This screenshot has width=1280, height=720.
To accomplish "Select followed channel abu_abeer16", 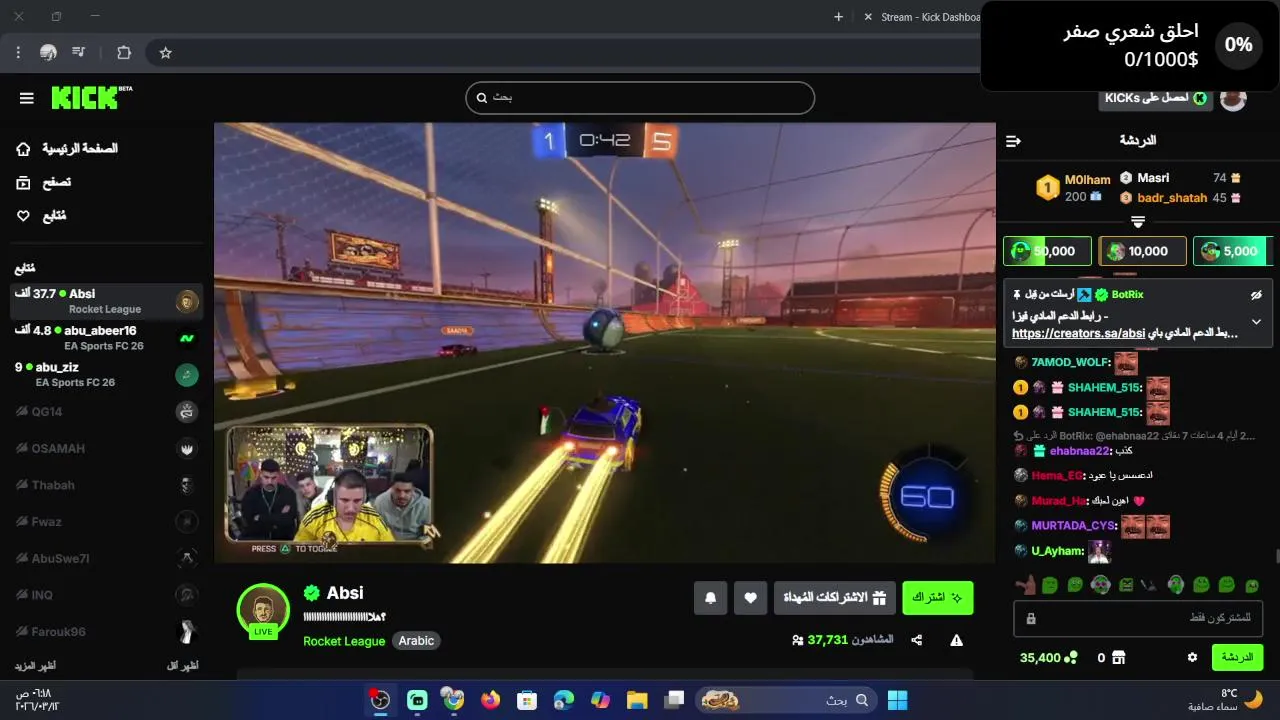I will click(x=107, y=338).
